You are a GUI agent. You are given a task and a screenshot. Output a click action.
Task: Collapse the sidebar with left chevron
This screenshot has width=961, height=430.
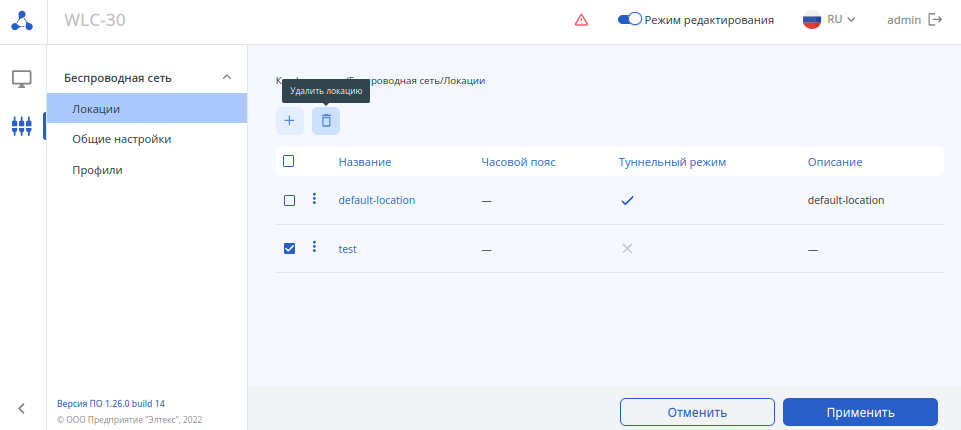coord(22,407)
